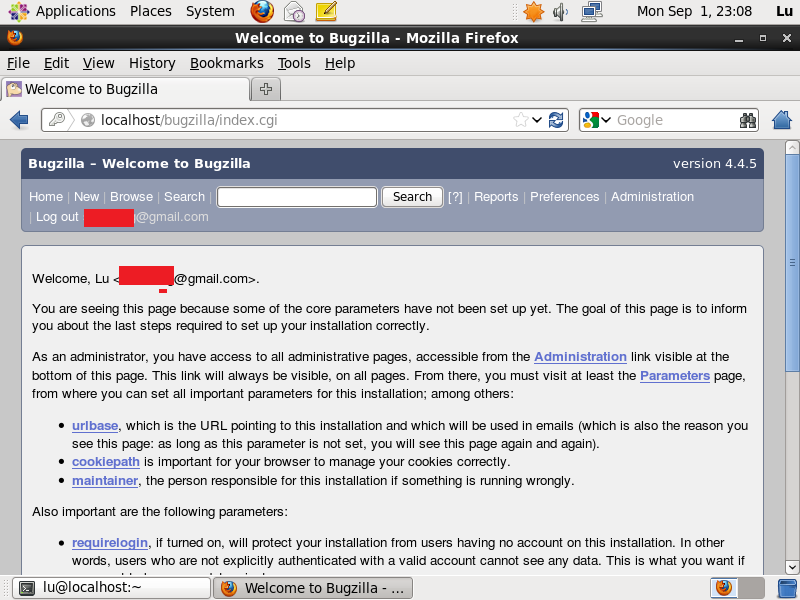Follow the Parameters link

tap(674, 376)
